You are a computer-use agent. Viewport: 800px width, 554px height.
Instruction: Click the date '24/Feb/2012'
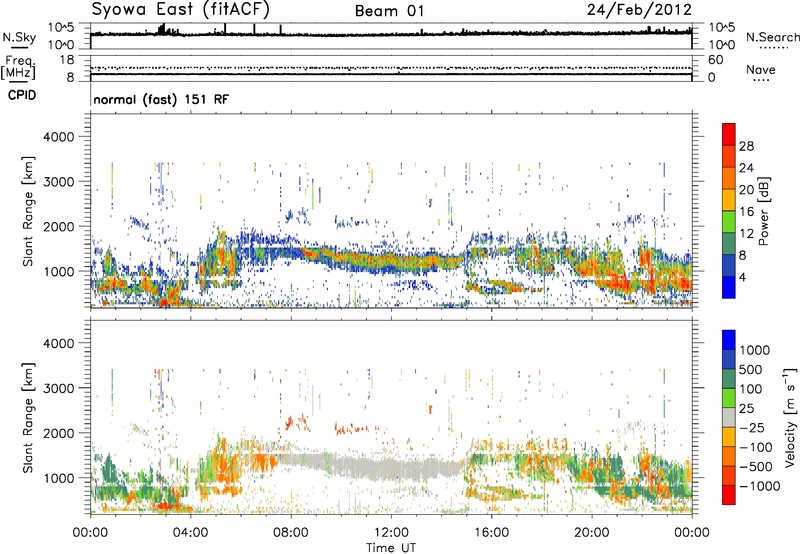[x=639, y=10]
